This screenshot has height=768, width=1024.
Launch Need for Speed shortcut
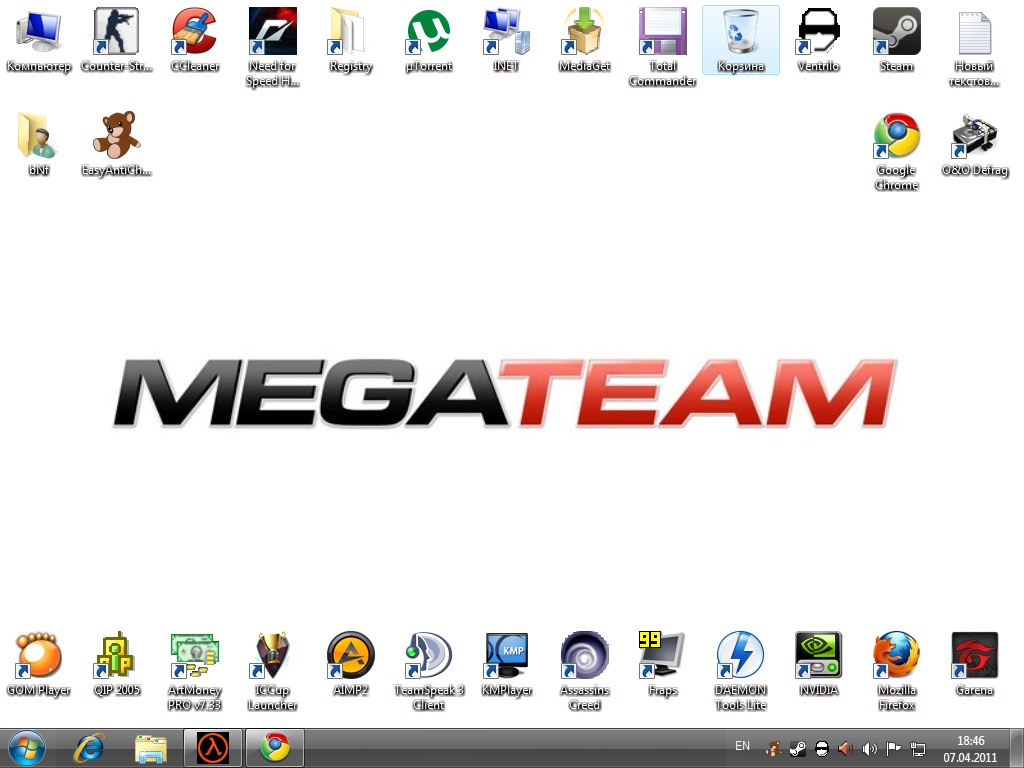pyautogui.click(x=272, y=47)
